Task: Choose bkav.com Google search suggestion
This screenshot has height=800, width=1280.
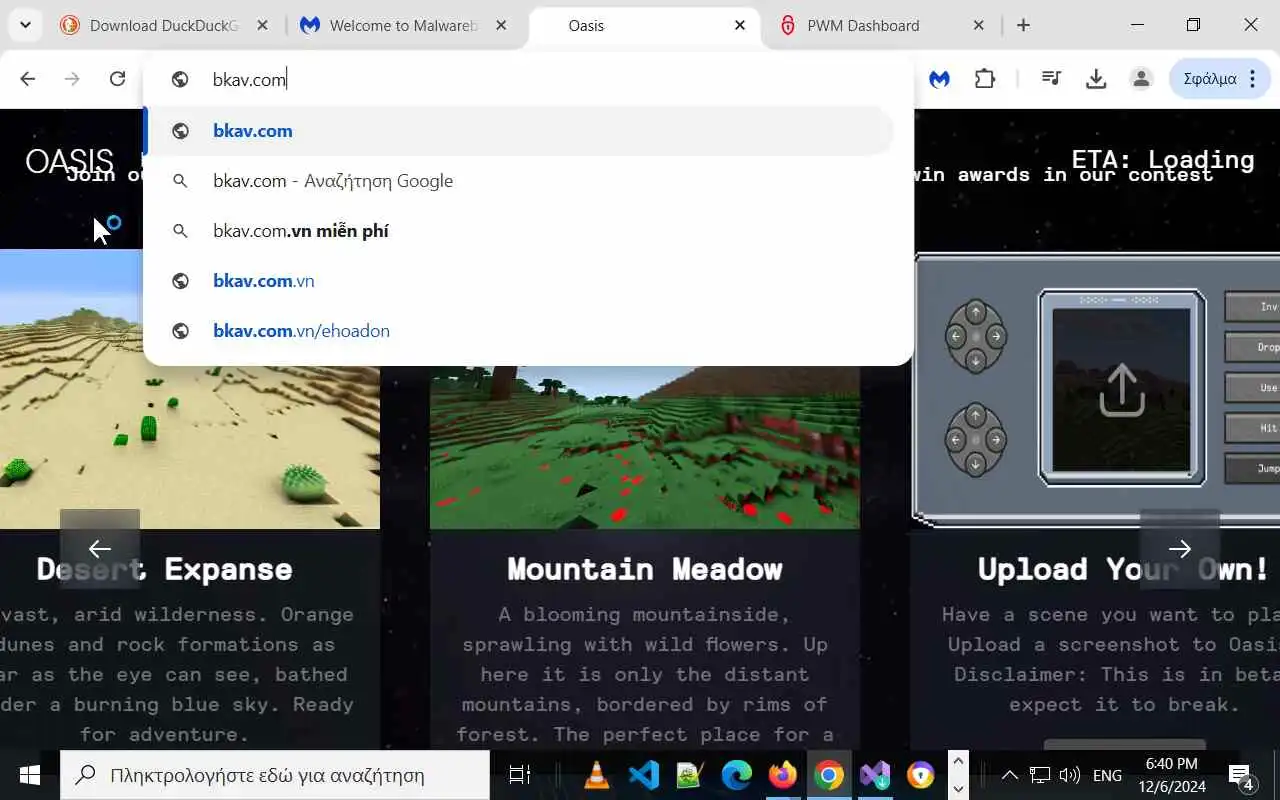Action: 519,181
